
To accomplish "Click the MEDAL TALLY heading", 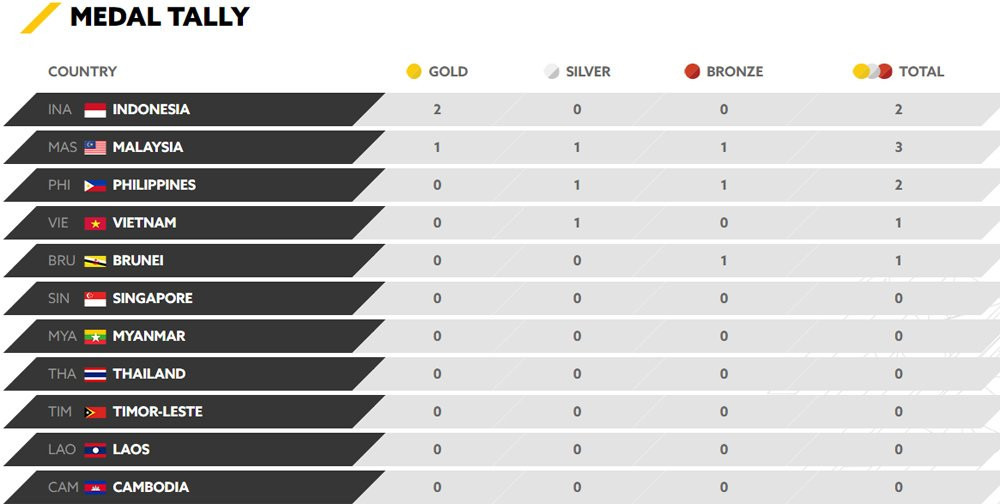I will (160, 17).
